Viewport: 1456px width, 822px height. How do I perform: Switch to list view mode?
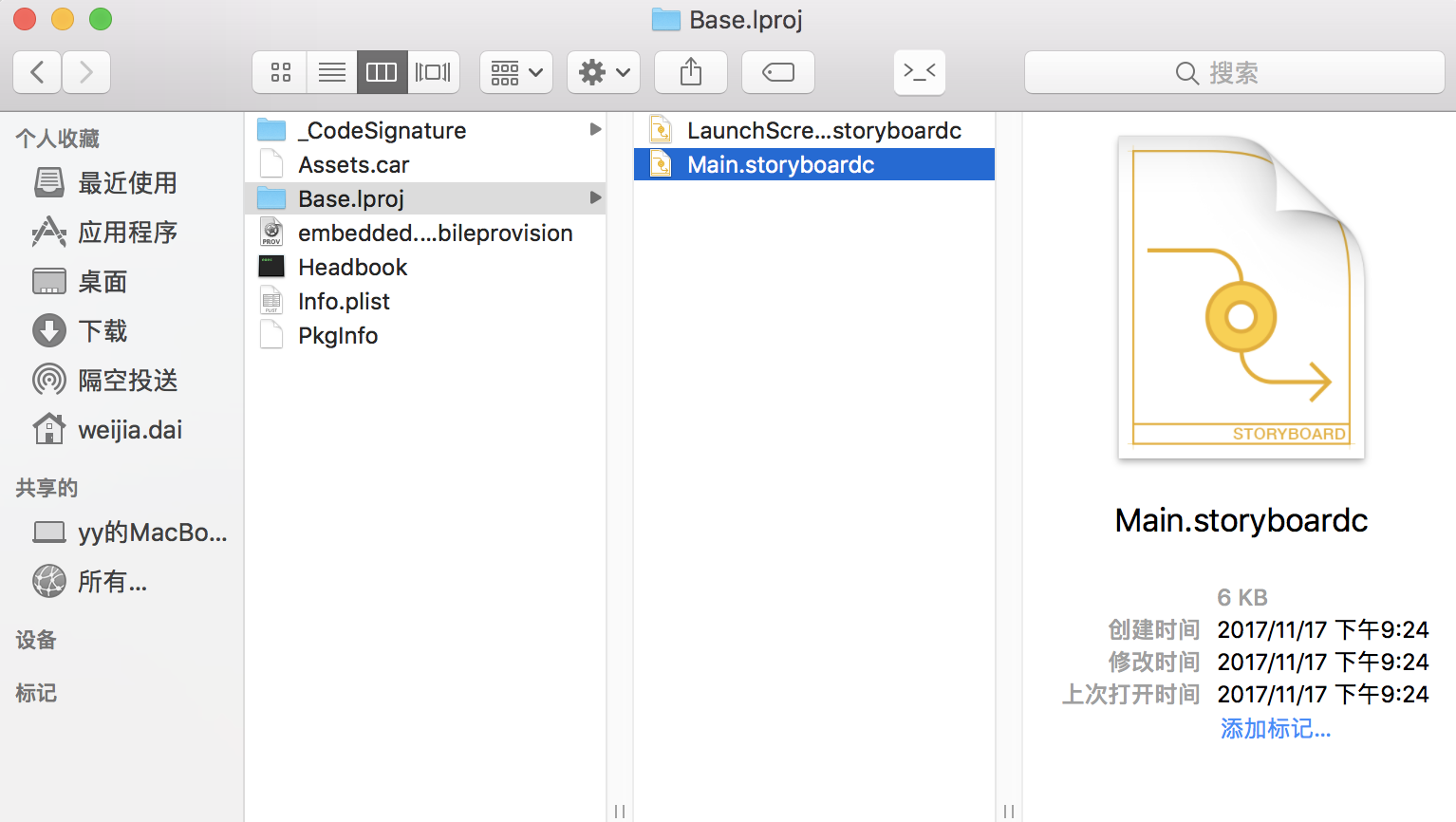(x=332, y=72)
